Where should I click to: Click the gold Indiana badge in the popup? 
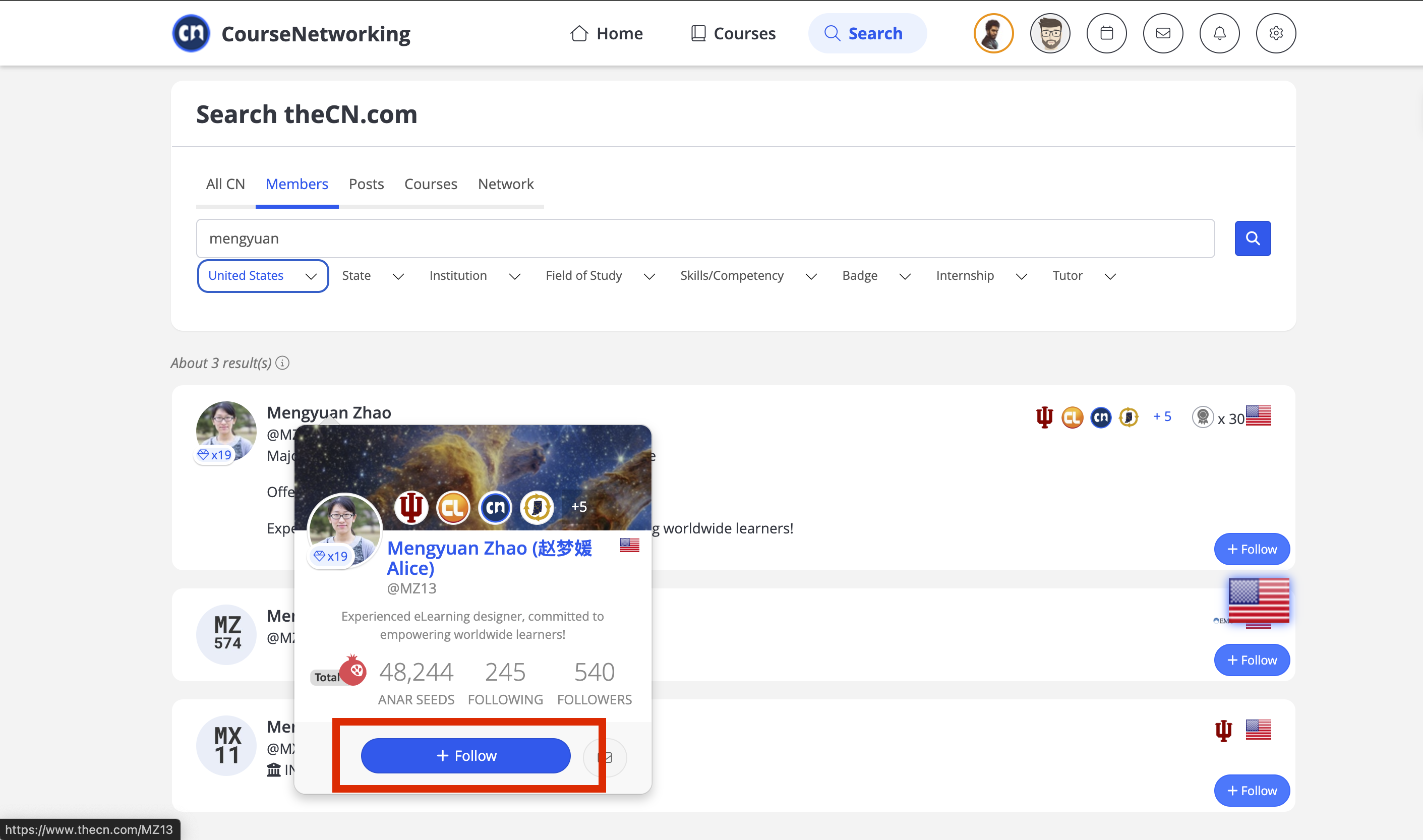coord(537,507)
